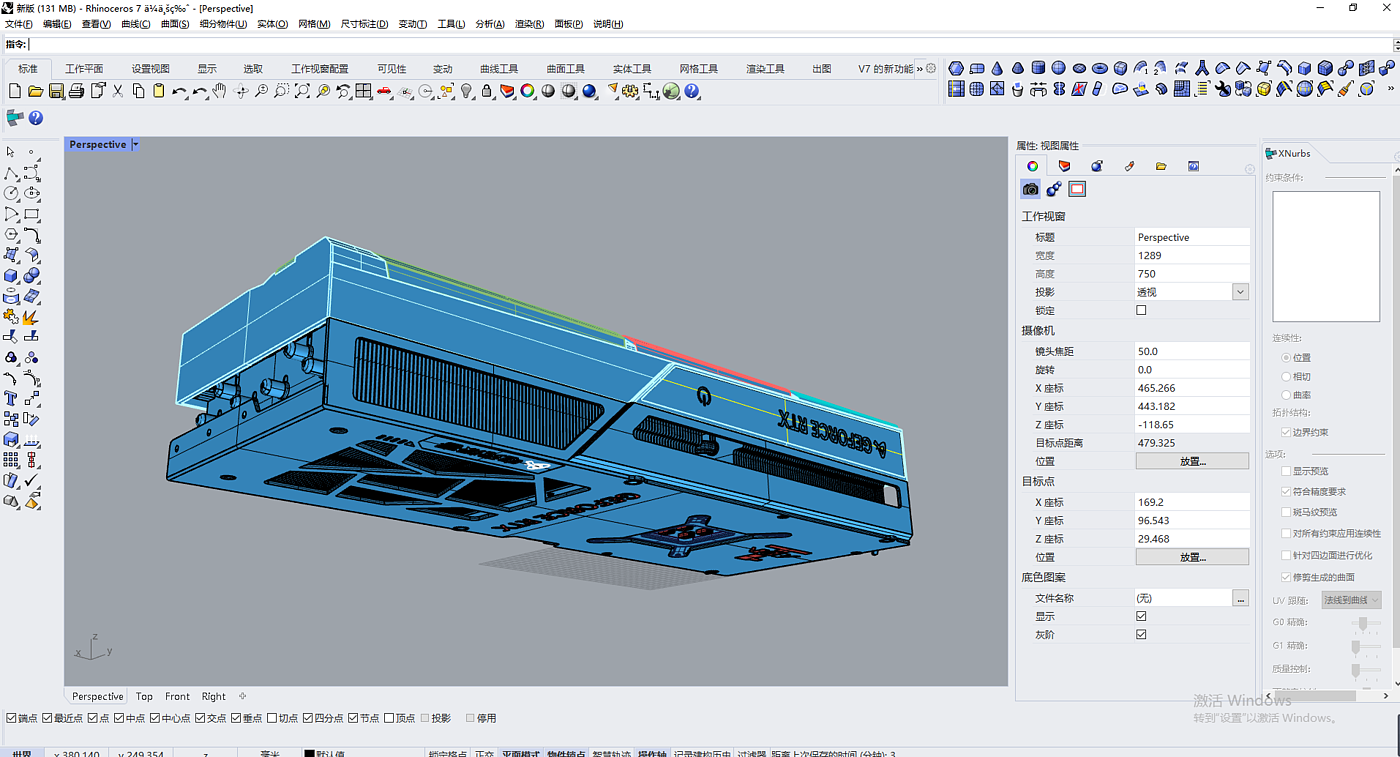Disable the 灰阶 checkbox
The width and height of the screenshot is (1400, 757).
click(x=1141, y=634)
